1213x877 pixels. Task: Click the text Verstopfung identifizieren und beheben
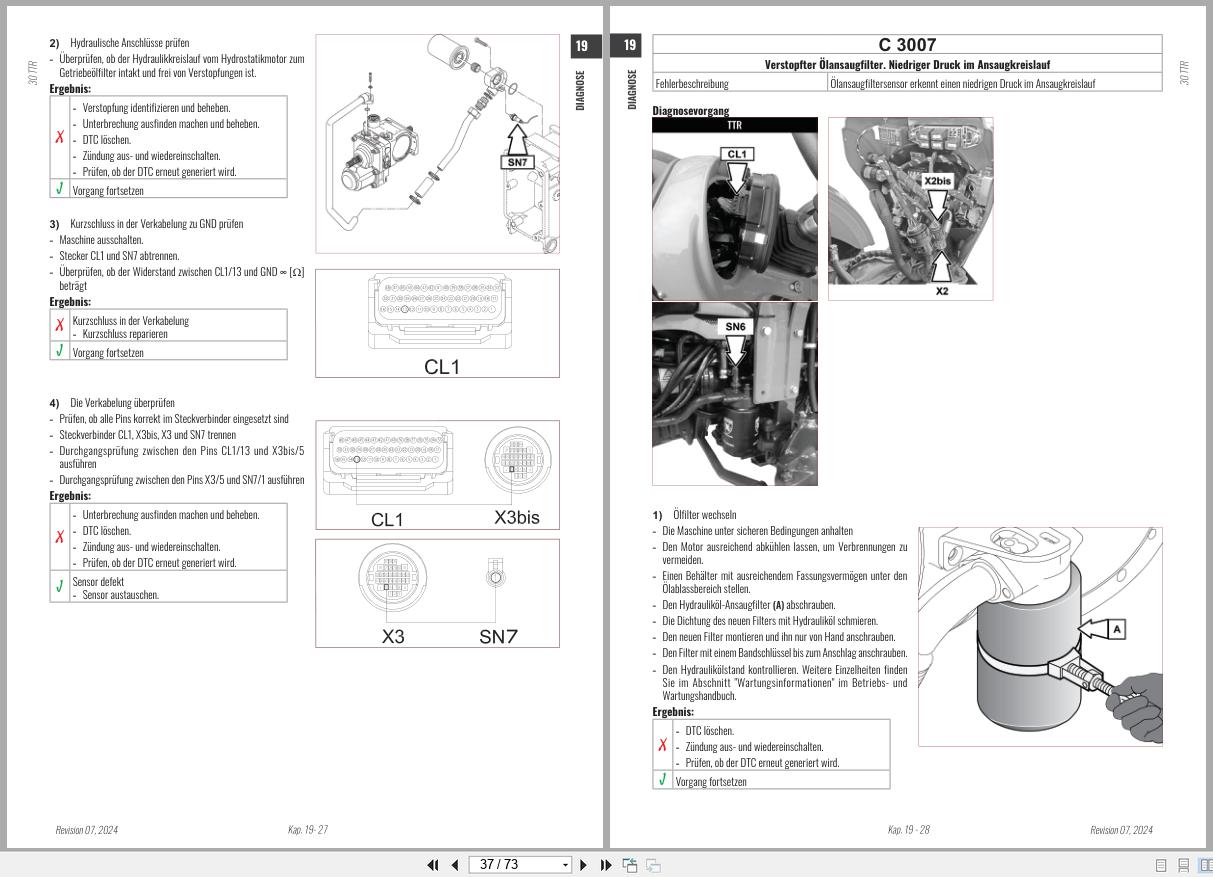point(156,108)
